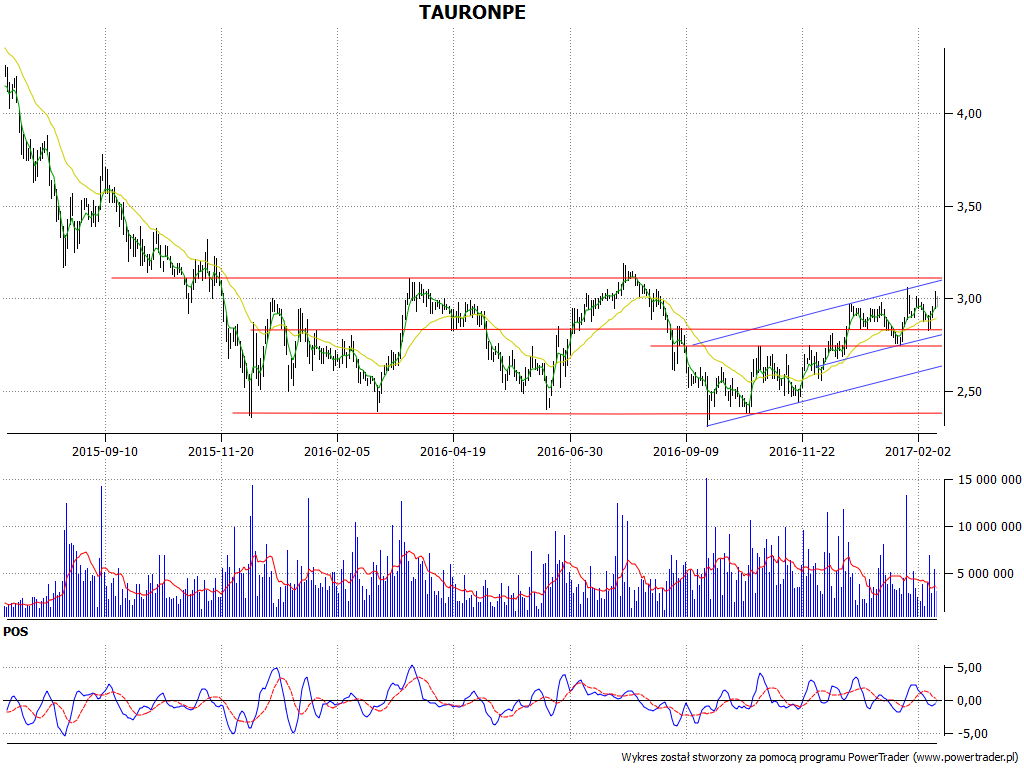Select the 2016-02-05 date label
Image resolution: width=1024 pixels, height=768 pixels.
click(x=337, y=451)
